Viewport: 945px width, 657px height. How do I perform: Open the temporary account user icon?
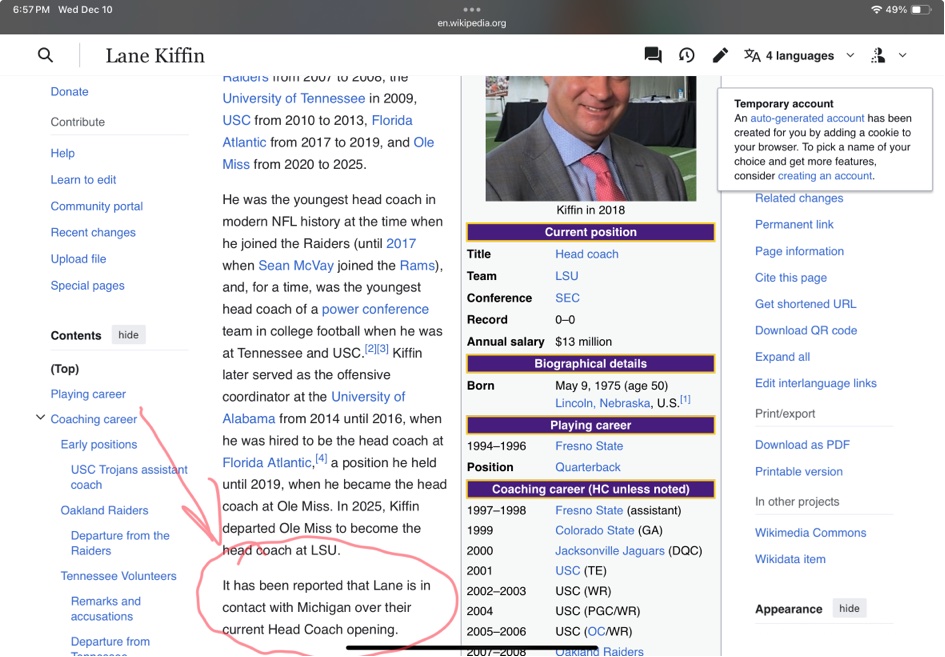[878, 55]
